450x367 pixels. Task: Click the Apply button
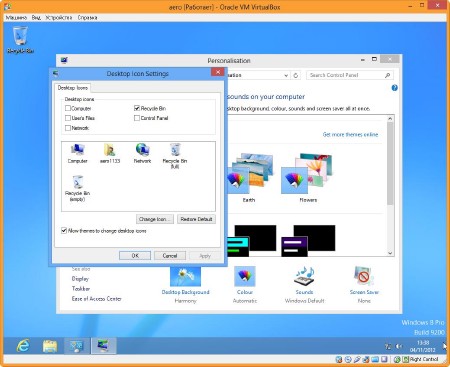[x=205, y=256]
